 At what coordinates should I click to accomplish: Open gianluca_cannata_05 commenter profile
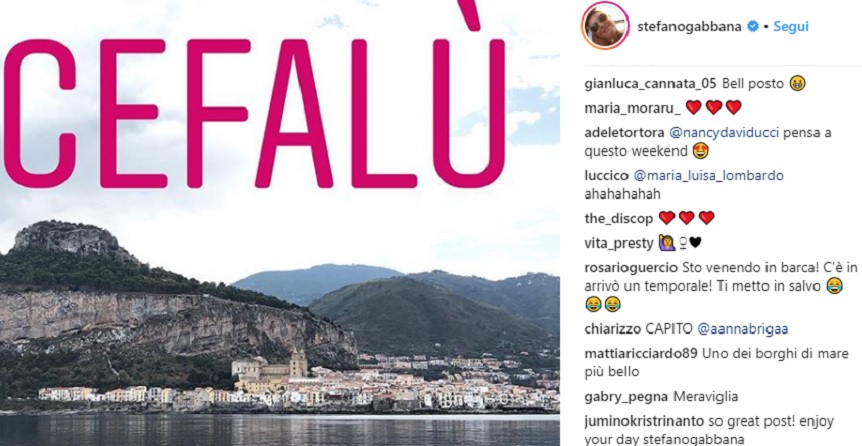tap(650, 84)
